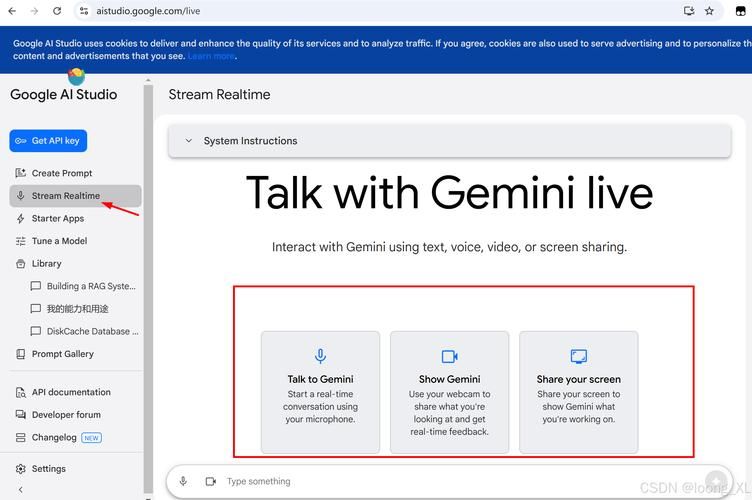This screenshot has width=752, height=500.
Task: Click the Get API key button
Action: (x=48, y=141)
